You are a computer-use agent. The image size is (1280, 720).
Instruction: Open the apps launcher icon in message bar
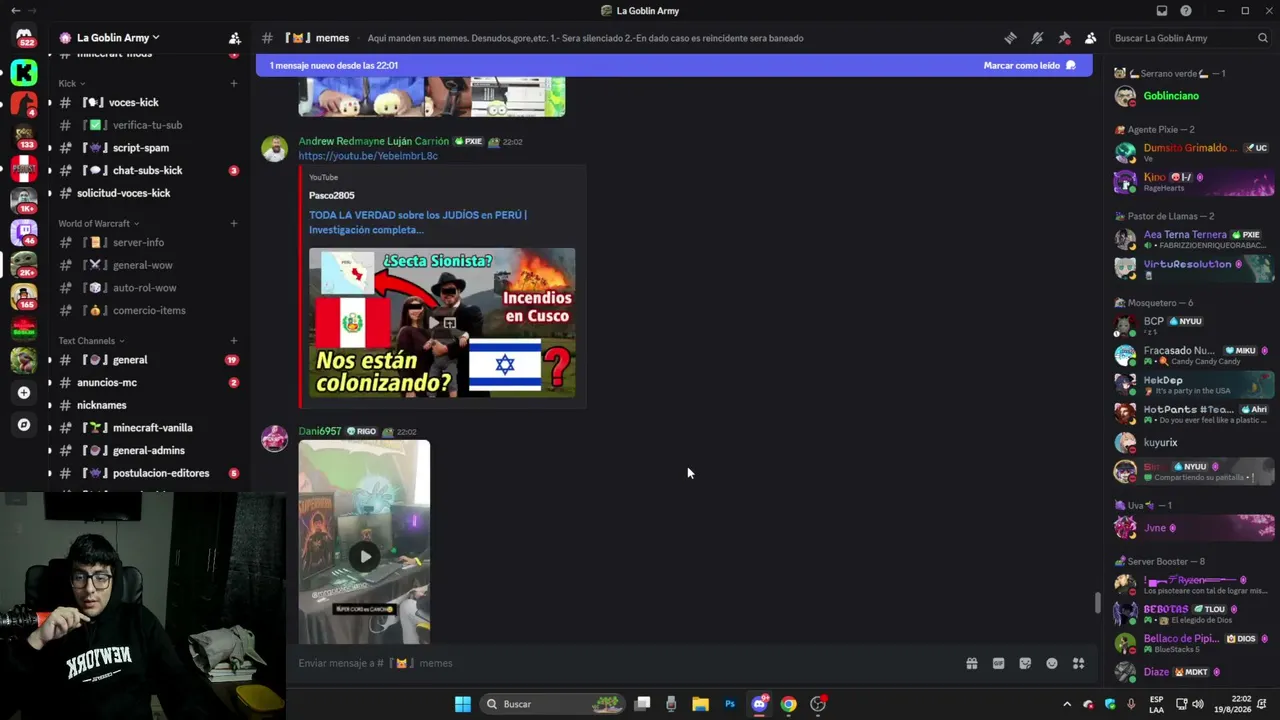(1078, 663)
